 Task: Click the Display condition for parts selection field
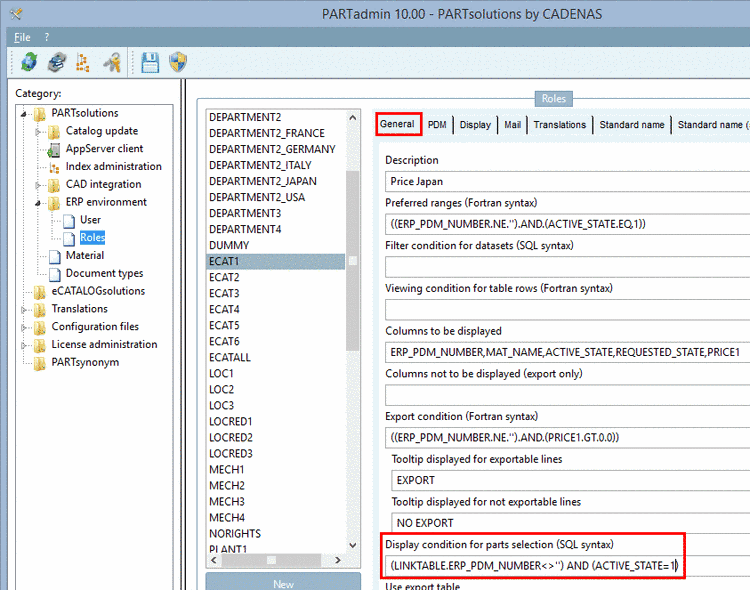(567, 566)
